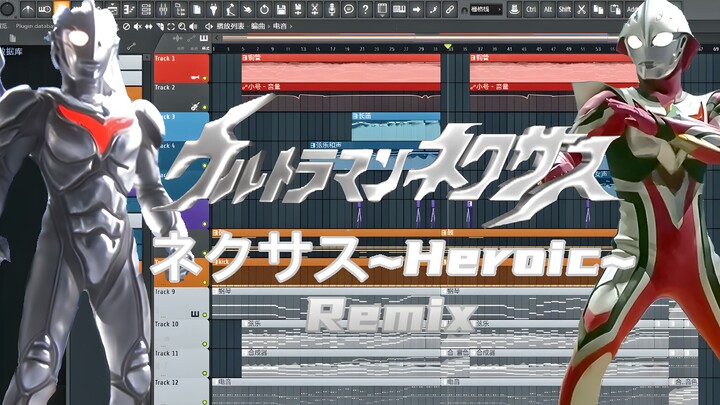Click the left scroll arrow of playlist scrollbar
This screenshot has height=405, width=720.
[217, 39]
